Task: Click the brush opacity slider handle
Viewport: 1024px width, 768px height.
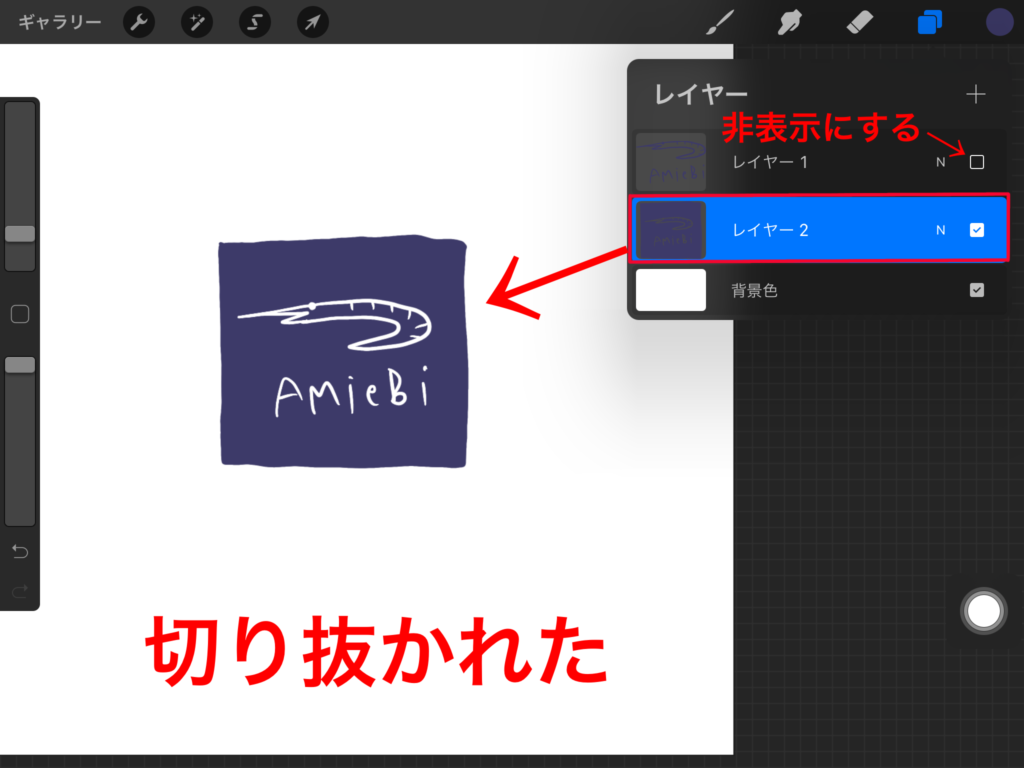Action: 20,365
